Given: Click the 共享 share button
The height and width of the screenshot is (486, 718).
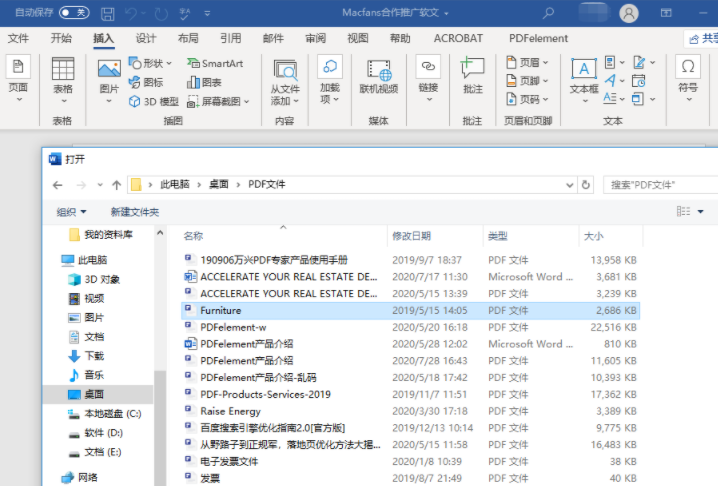Looking at the screenshot, I should (x=703, y=38).
